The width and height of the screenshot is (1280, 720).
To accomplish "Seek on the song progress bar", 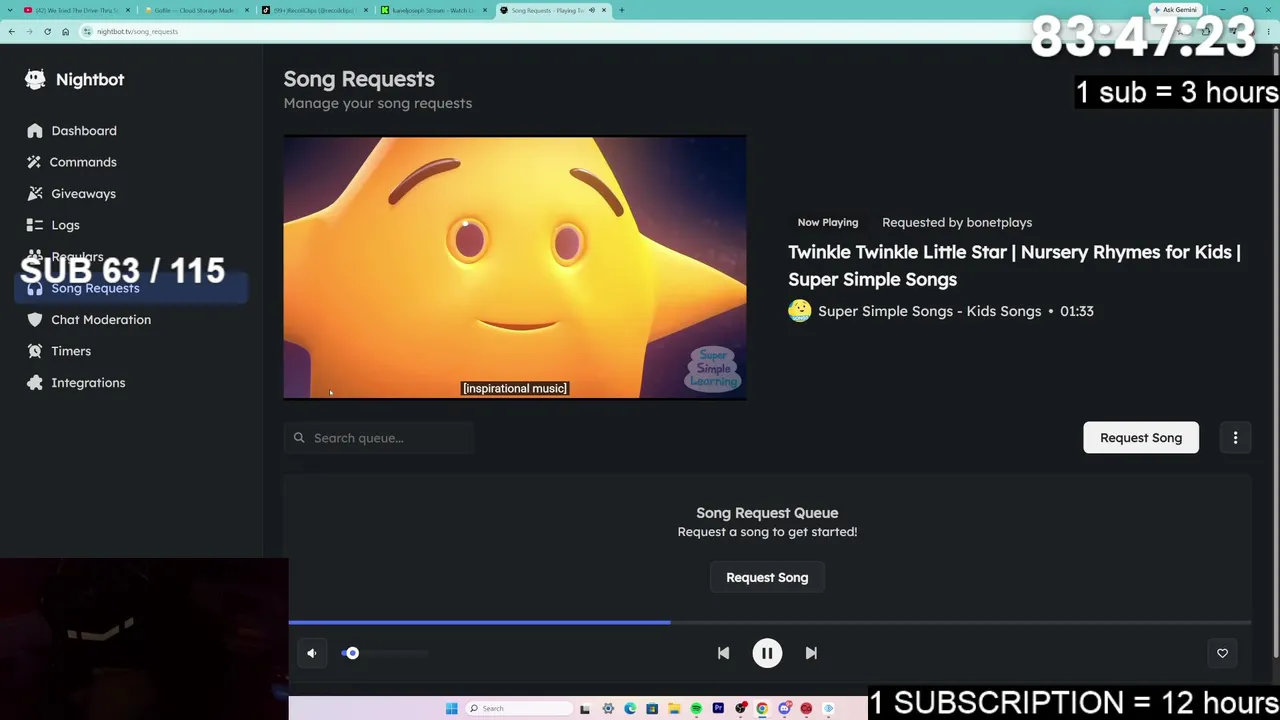I will pyautogui.click(x=770, y=622).
